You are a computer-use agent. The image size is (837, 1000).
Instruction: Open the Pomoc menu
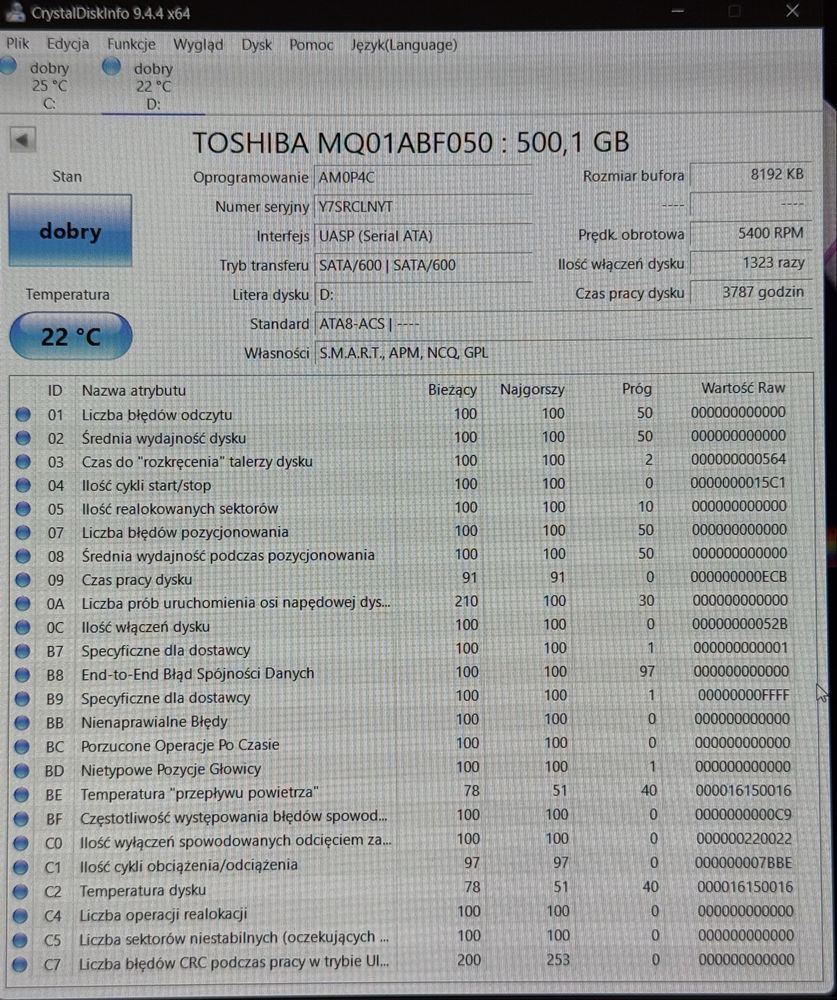click(x=311, y=45)
